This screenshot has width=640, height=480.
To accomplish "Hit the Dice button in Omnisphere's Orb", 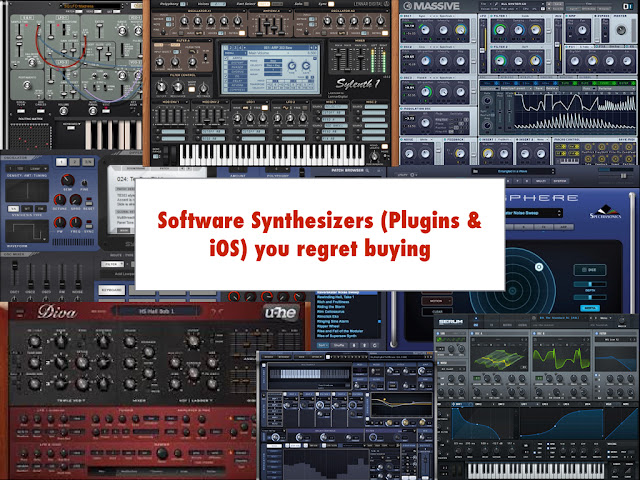I will pos(590,270).
